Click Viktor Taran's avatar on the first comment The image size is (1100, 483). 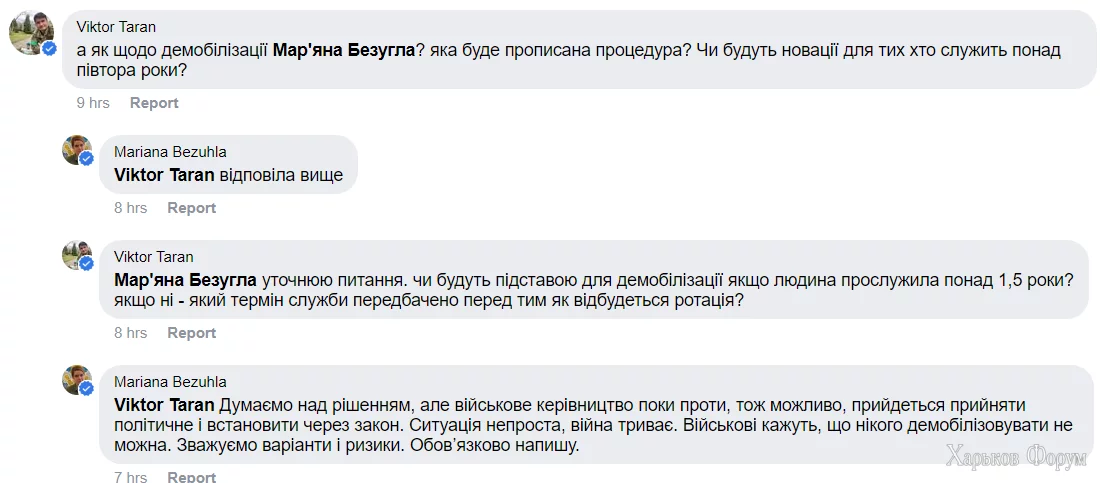coord(30,34)
